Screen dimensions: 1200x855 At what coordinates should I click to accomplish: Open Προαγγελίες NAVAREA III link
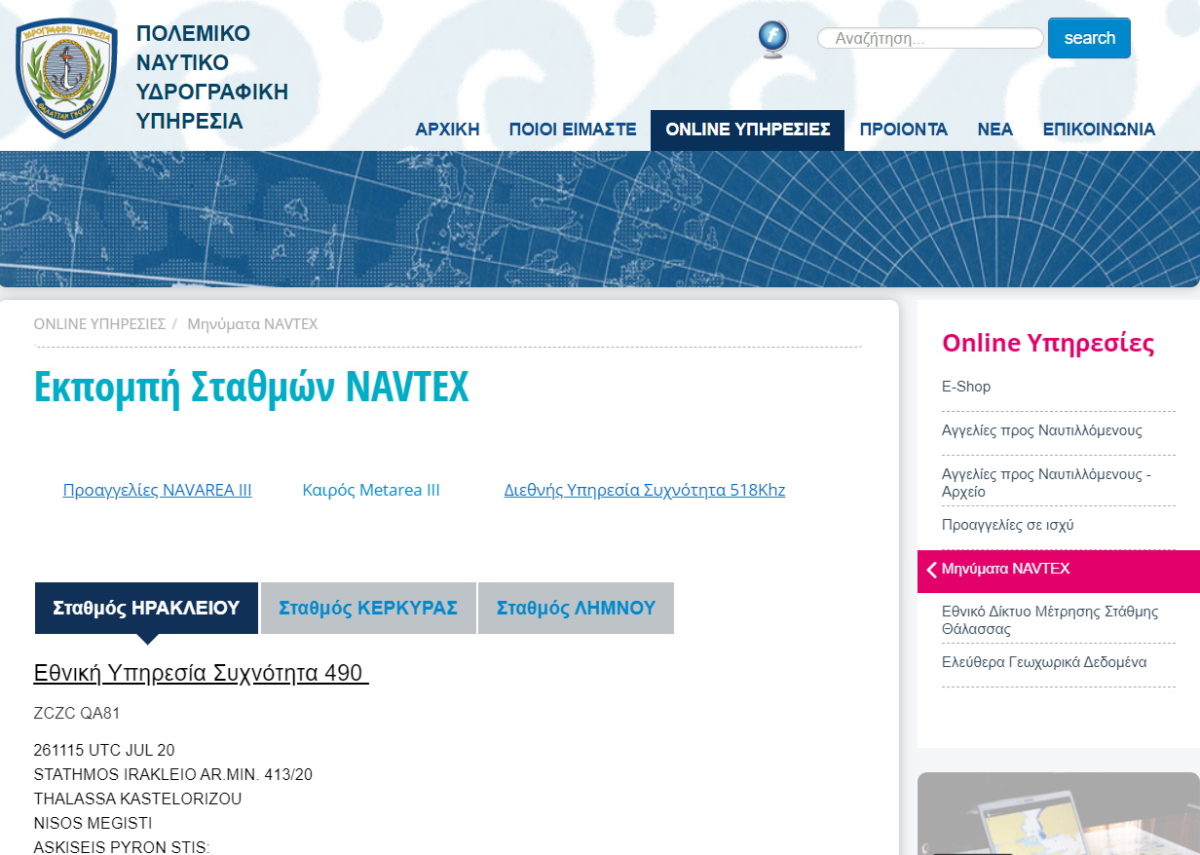coord(157,490)
